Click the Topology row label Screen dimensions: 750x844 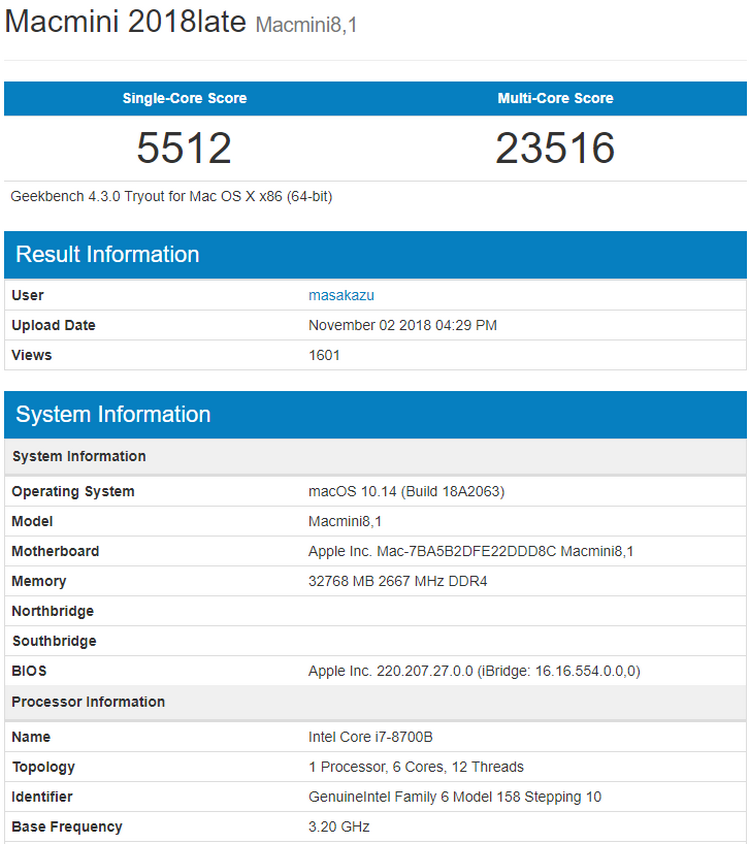tap(43, 767)
